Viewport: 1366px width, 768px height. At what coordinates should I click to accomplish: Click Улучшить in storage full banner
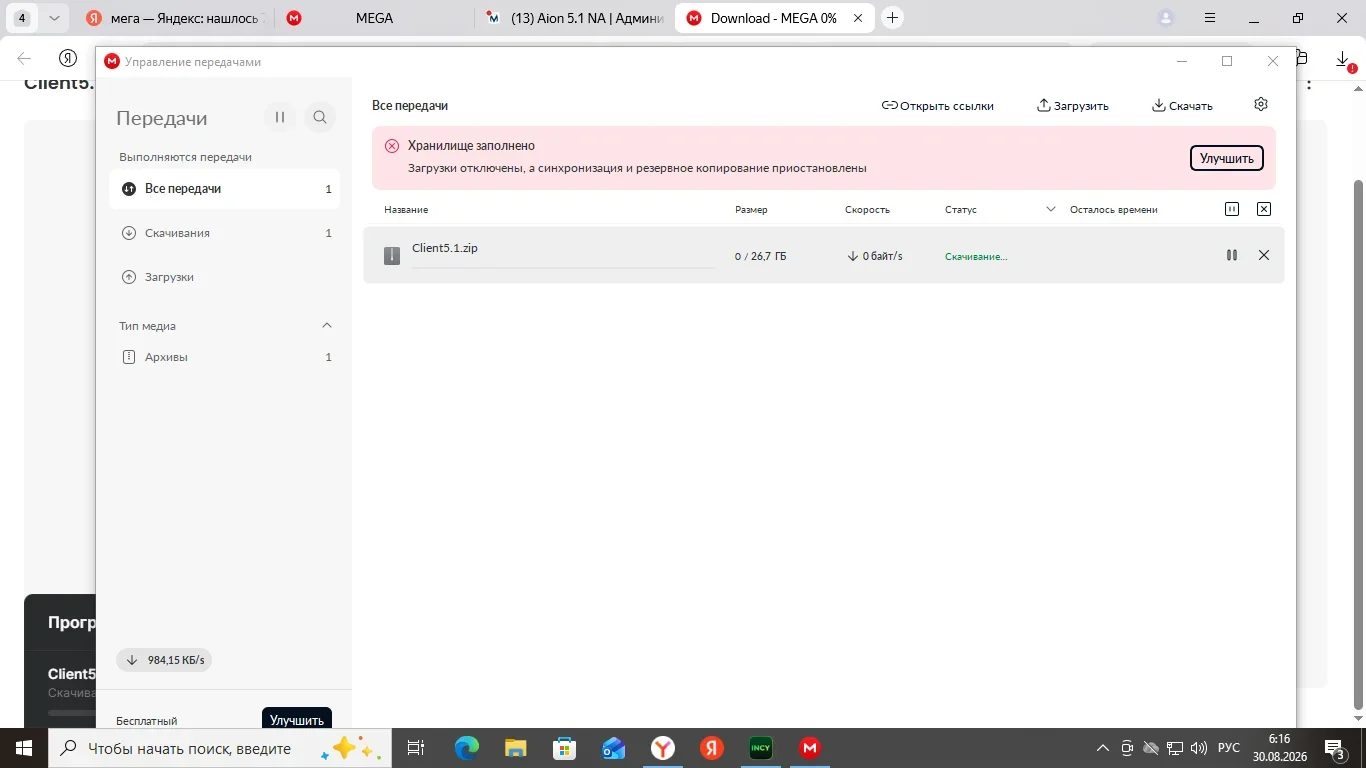(1227, 158)
